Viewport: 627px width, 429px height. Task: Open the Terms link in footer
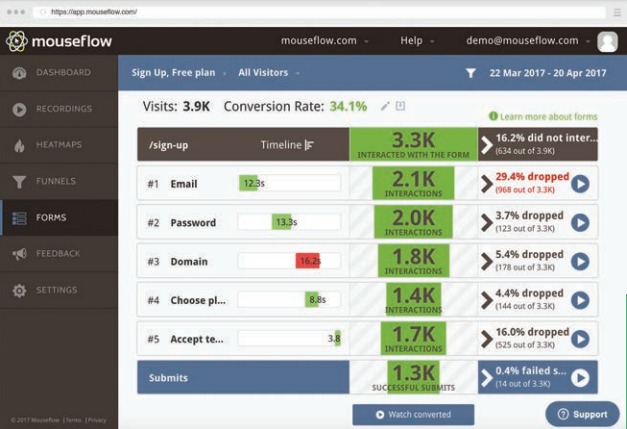(x=74, y=420)
